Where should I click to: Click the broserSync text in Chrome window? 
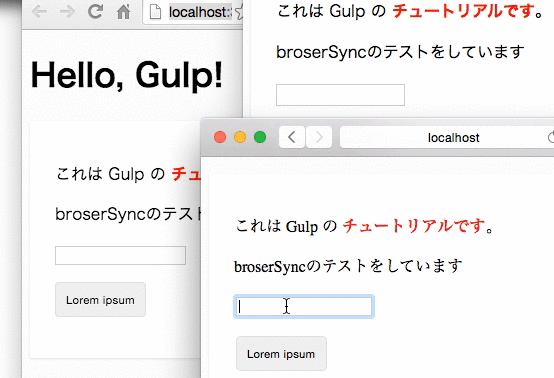(128, 214)
